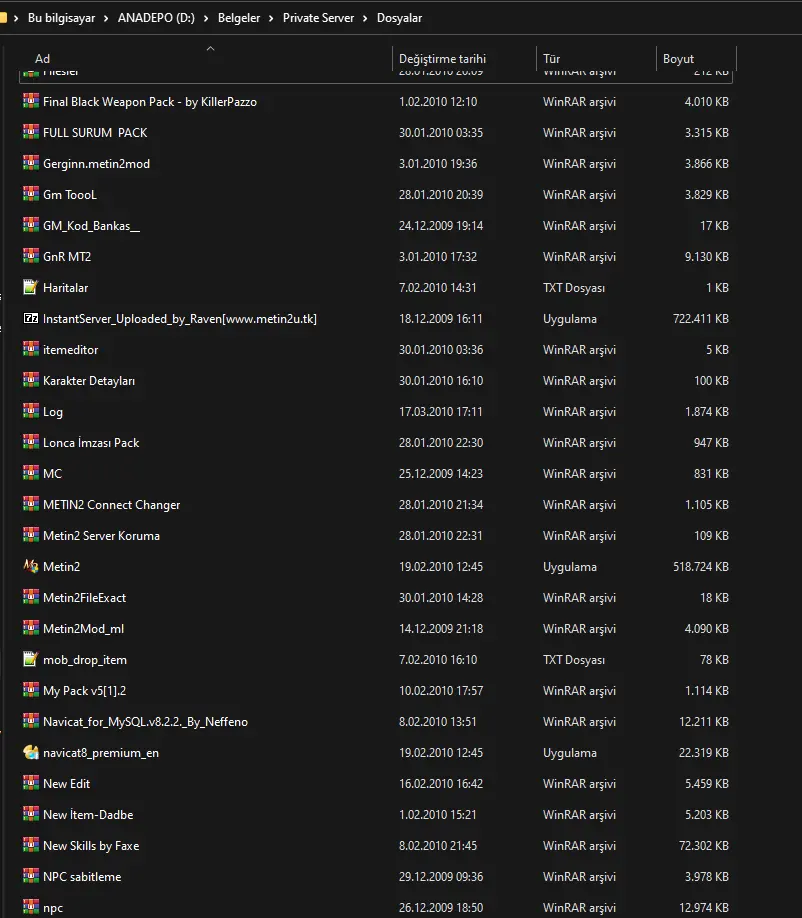Jump to Private Server breadcrumb
The image size is (802, 918).
coord(318,18)
